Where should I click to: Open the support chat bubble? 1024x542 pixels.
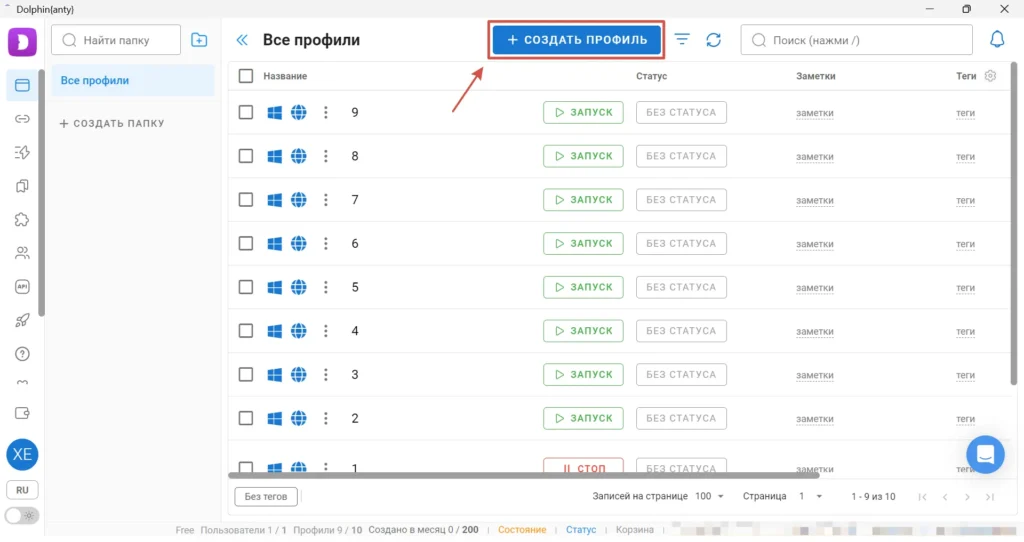[x=984, y=454]
